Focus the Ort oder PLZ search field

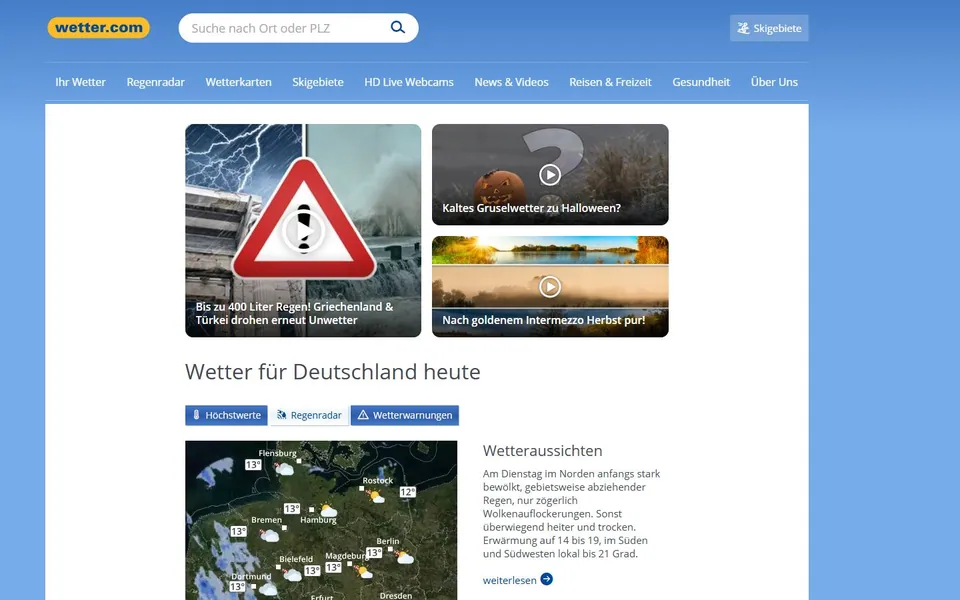click(x=298, y=28)
